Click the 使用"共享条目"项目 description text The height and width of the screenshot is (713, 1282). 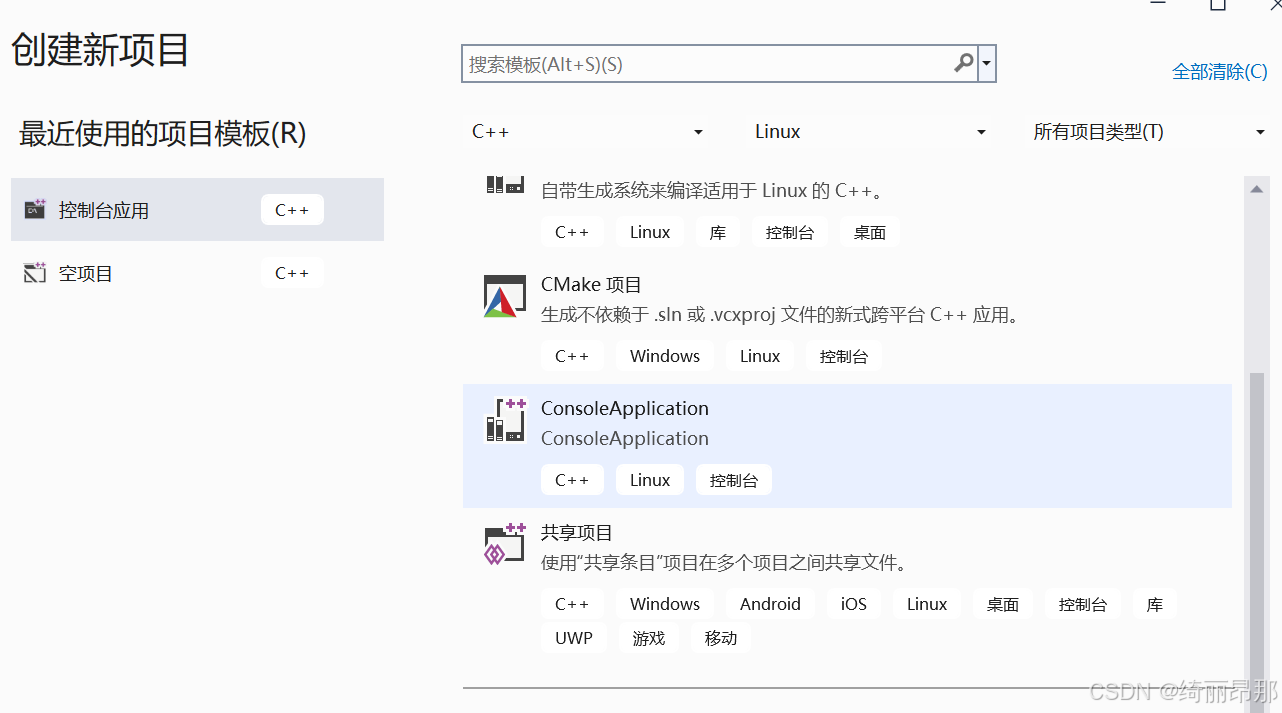tap(725, 563)
